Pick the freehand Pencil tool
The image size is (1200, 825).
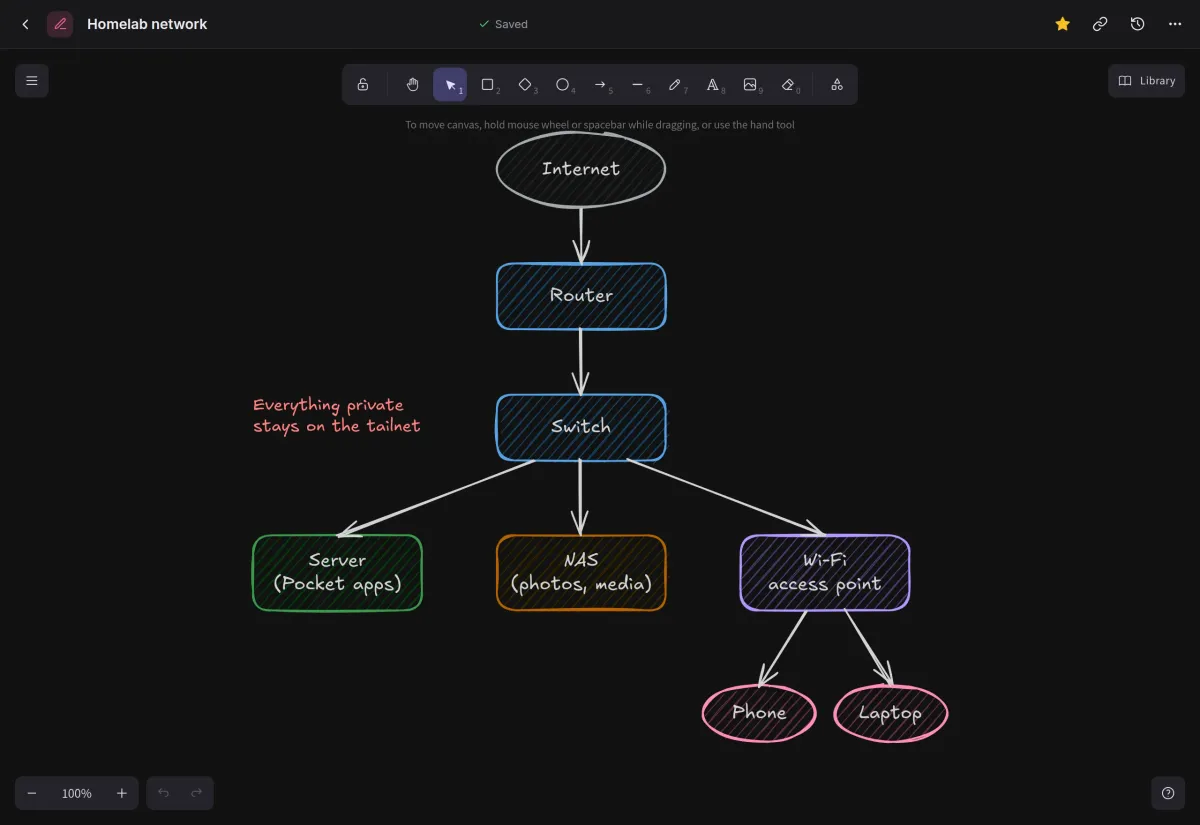click(x=675, y=85)
